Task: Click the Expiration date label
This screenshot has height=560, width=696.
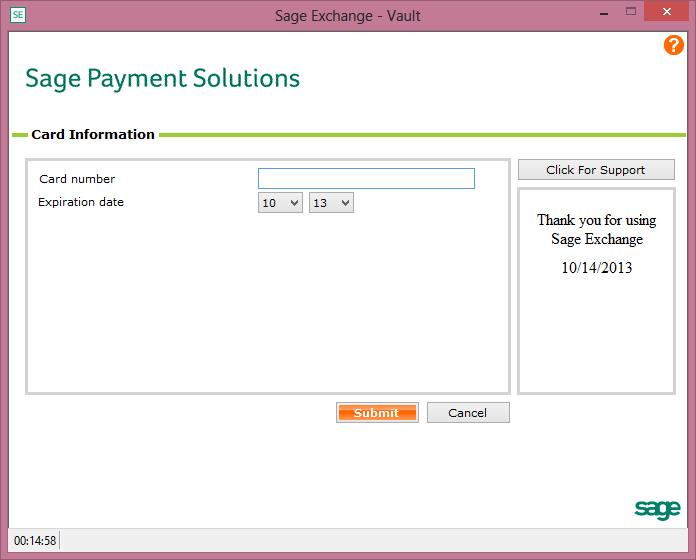Action: [x=81, y=202]
